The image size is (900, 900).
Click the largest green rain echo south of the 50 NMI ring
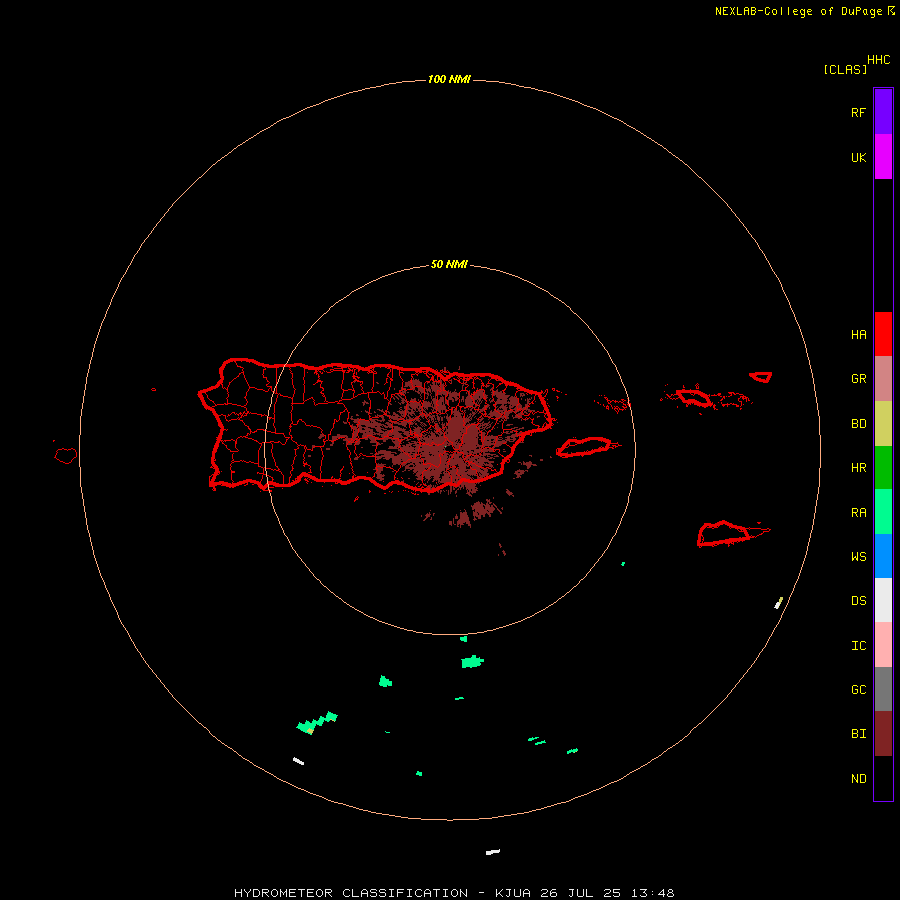(x=472, y=662)
